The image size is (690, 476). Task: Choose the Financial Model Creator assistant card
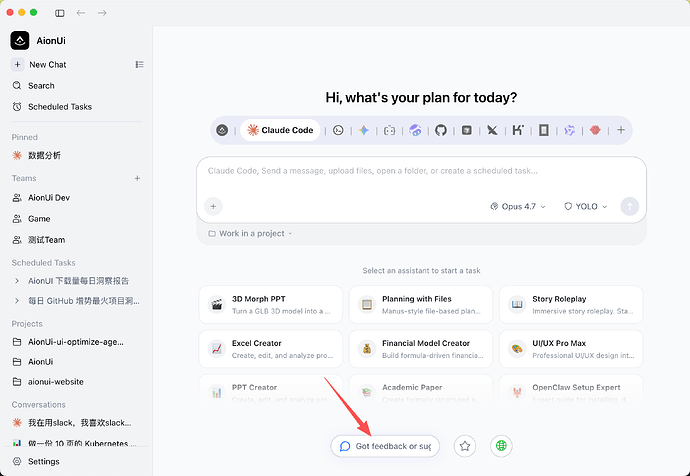pyautogui.click(x=421, y=349)
